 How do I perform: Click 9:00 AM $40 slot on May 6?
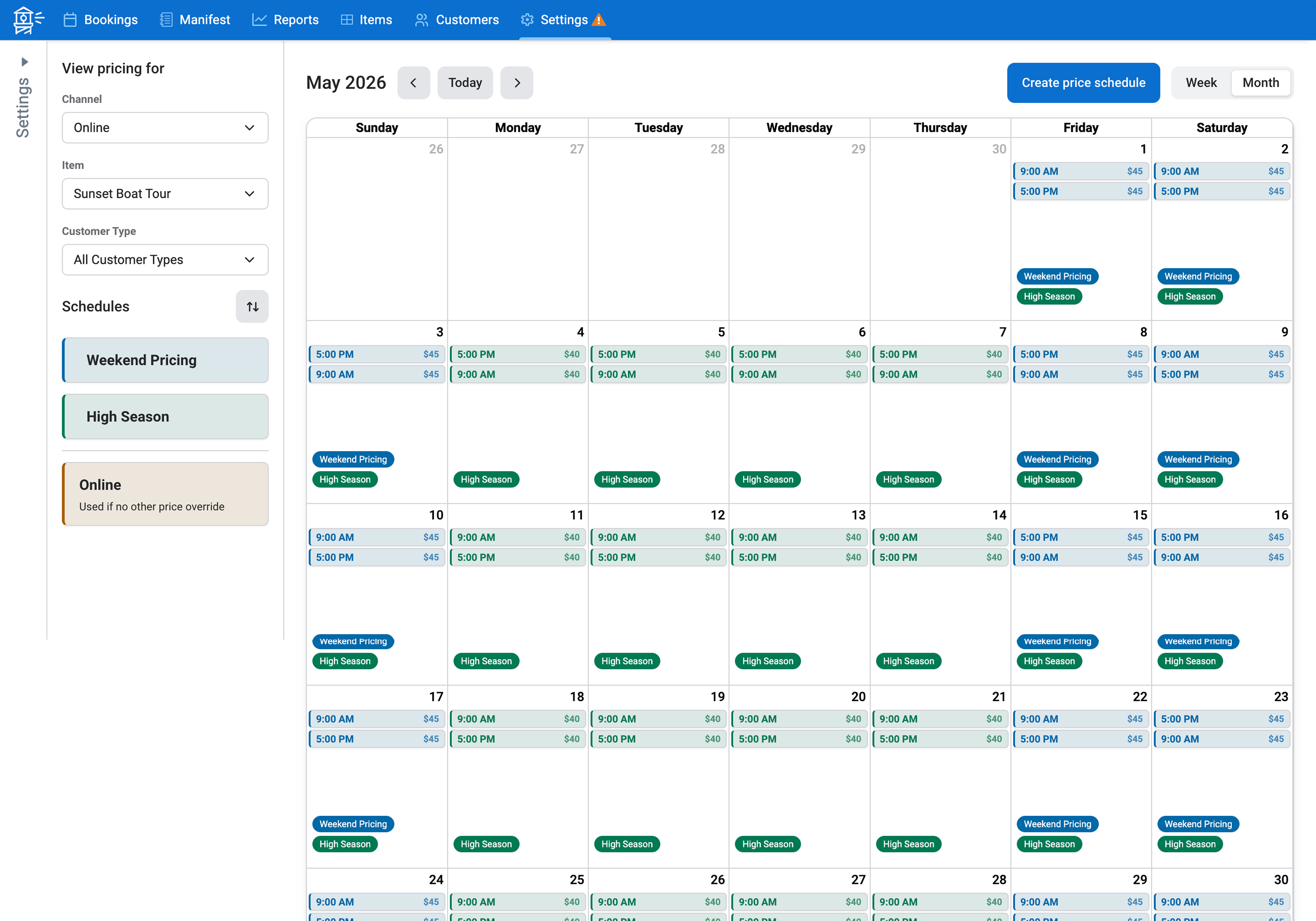pos(800,374)
